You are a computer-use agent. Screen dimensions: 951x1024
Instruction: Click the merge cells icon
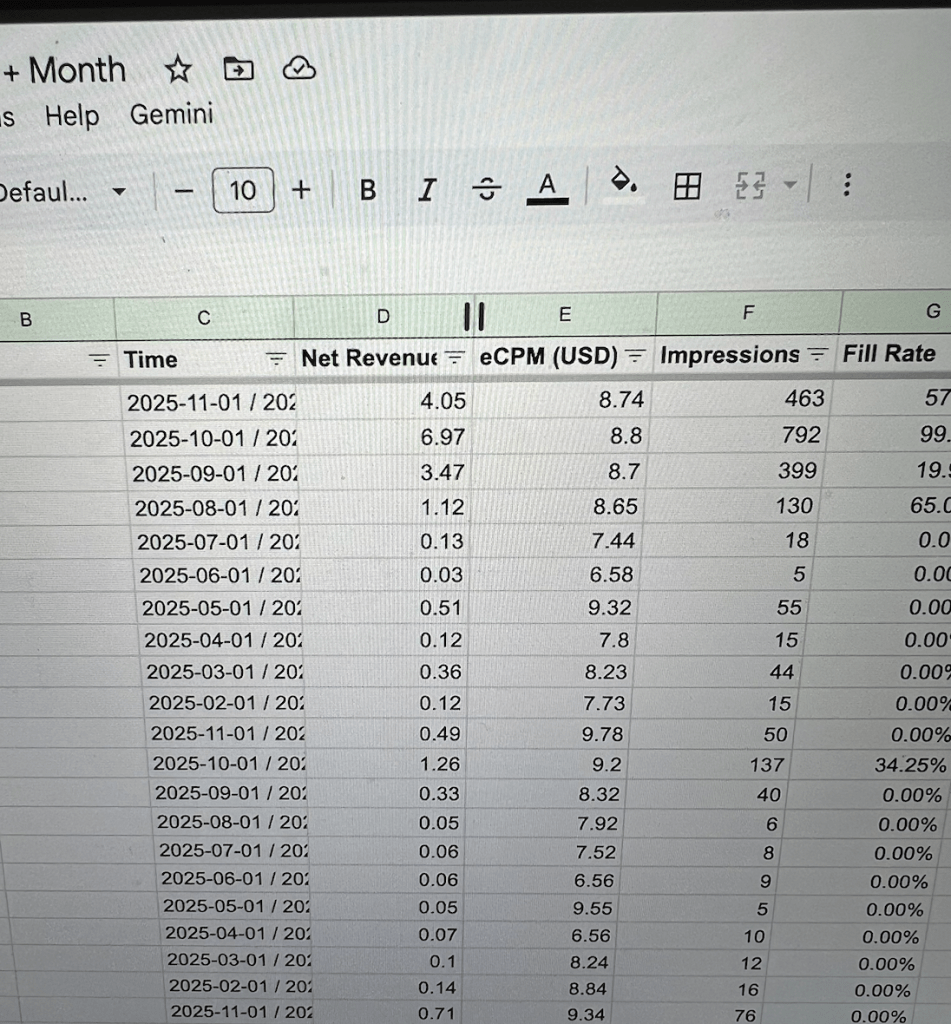748,185
